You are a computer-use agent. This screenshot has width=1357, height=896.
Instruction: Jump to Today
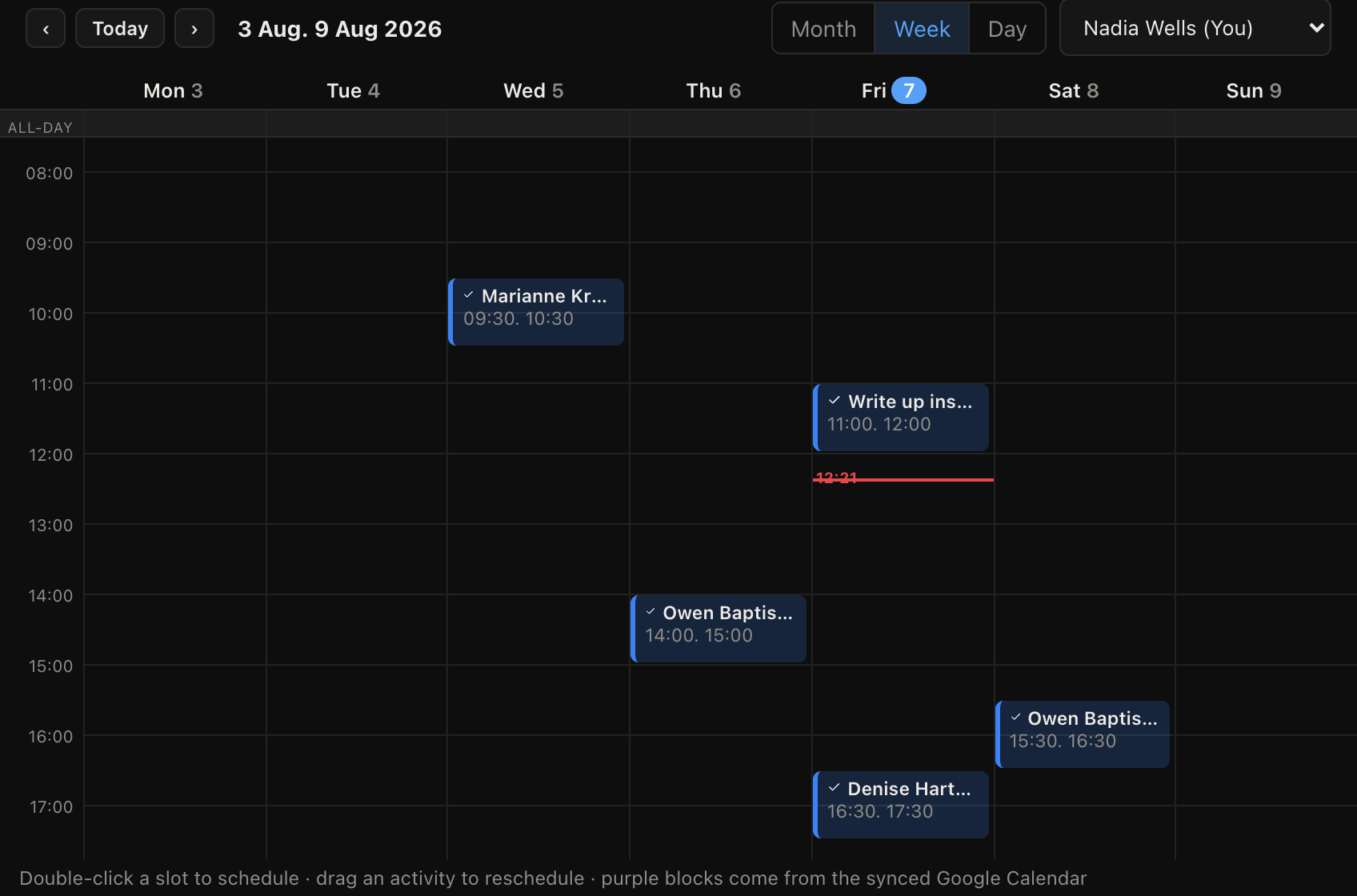[120, 29]
